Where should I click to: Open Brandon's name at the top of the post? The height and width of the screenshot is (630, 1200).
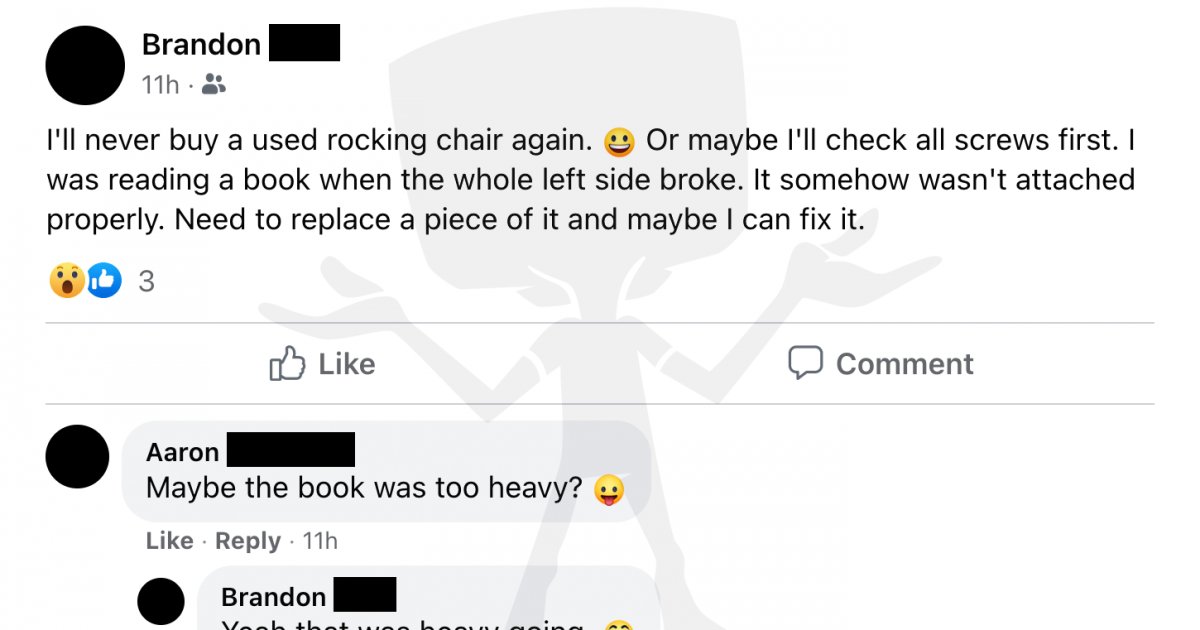coord(201,45)
